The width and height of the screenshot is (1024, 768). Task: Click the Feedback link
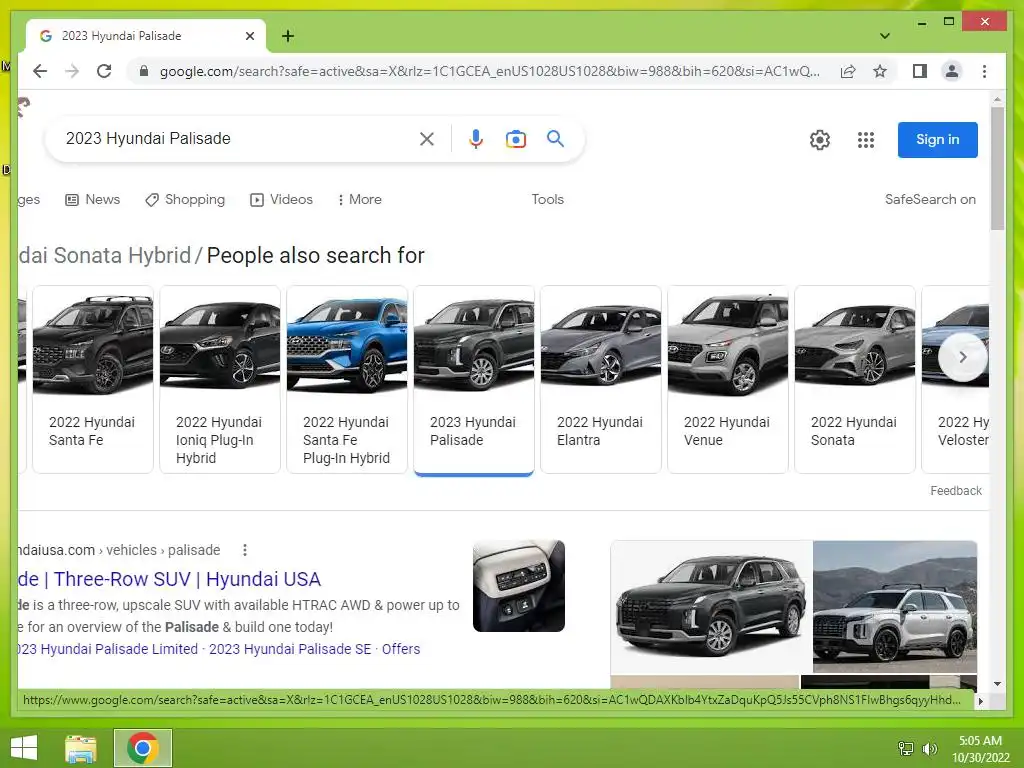tap(955, 490)
